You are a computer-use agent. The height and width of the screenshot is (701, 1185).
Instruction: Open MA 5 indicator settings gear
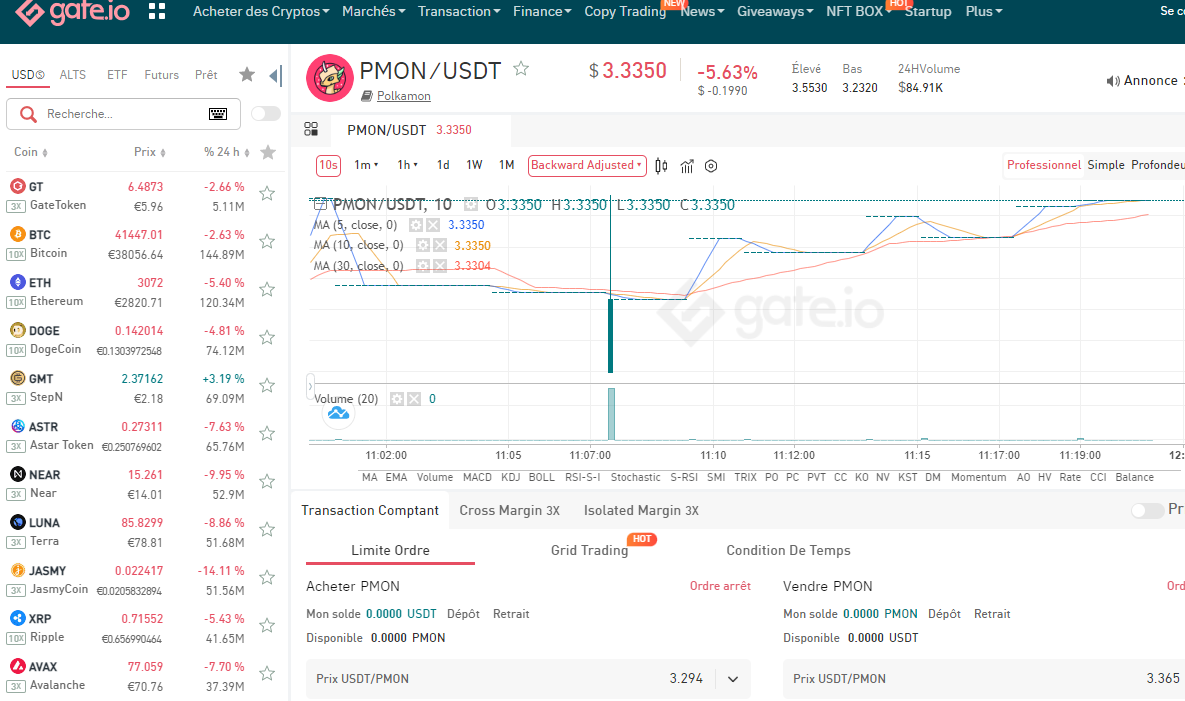click(x=416, y=225)
